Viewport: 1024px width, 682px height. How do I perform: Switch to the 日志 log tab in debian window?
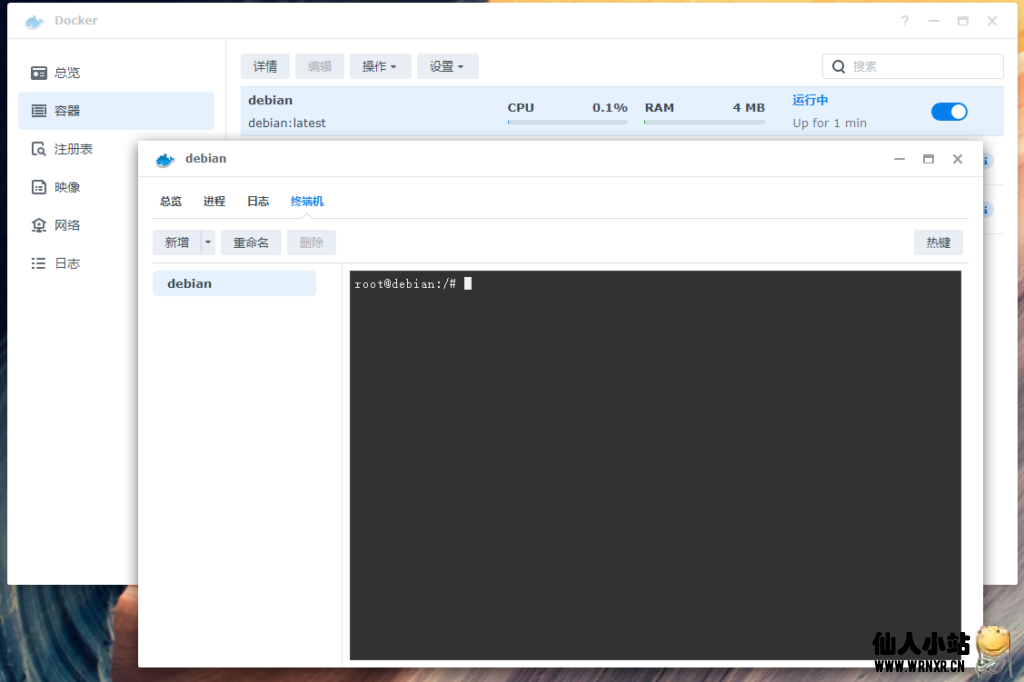pyautogui.click(x=258, y=201)
